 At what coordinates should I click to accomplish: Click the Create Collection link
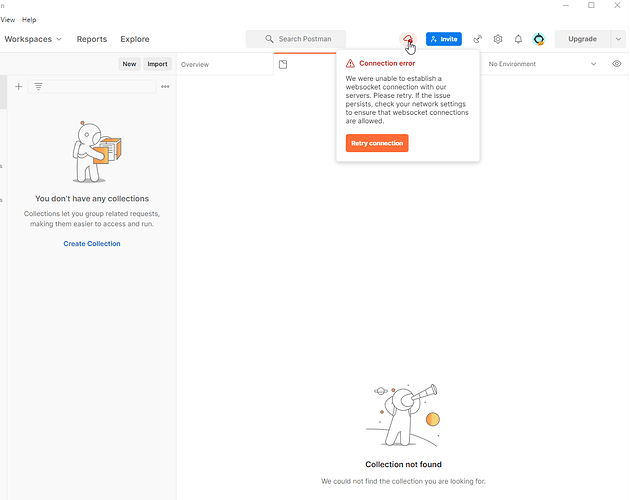point(92,244)
